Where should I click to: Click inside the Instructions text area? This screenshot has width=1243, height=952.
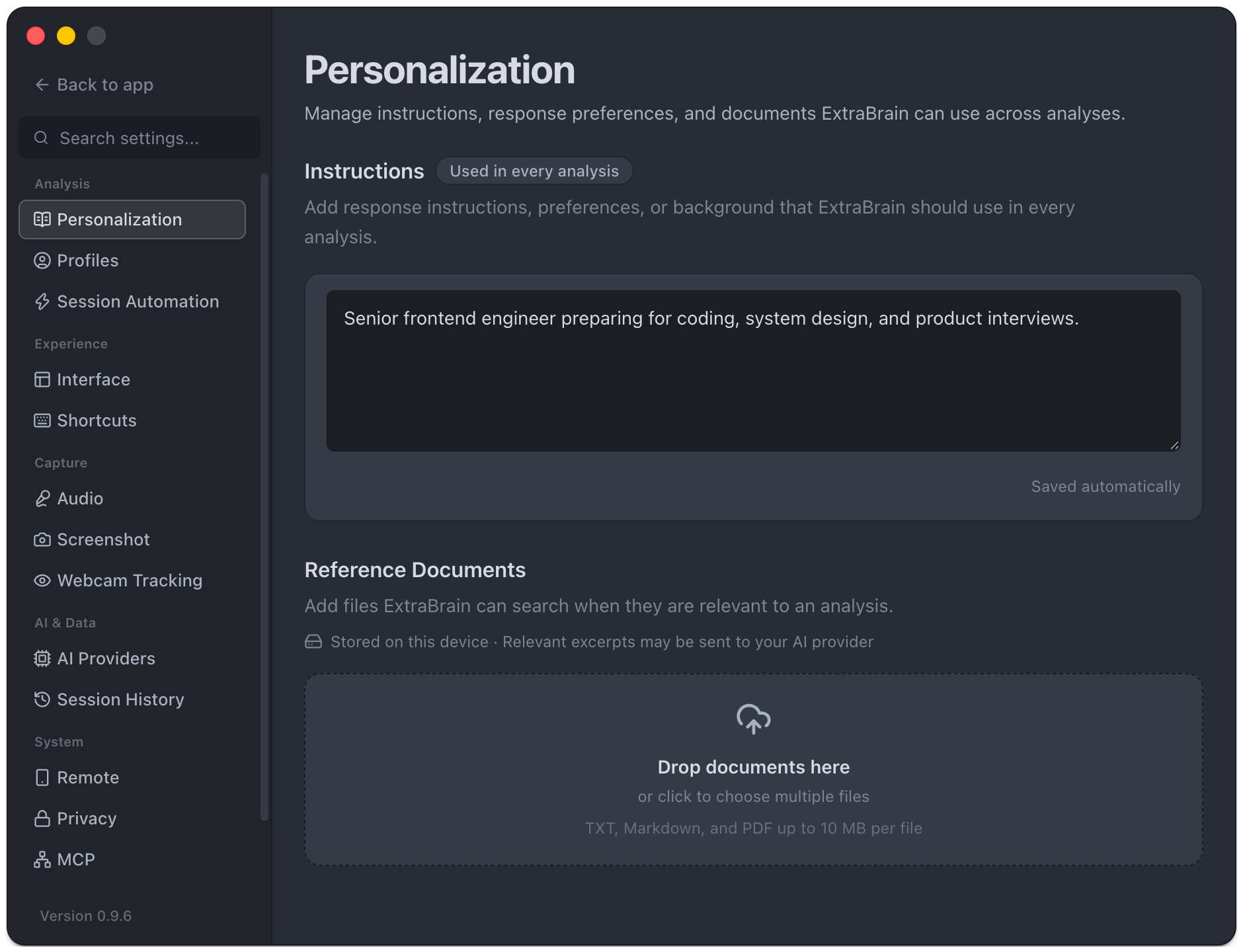coord(754,371)
